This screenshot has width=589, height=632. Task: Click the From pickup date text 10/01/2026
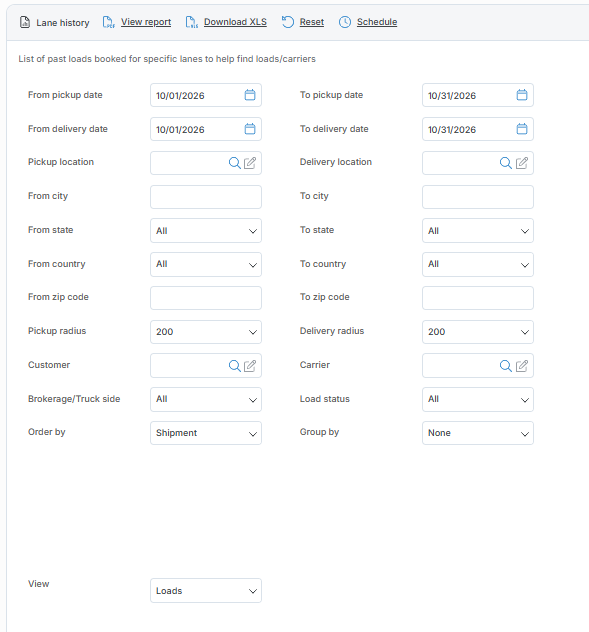point(180,96)
